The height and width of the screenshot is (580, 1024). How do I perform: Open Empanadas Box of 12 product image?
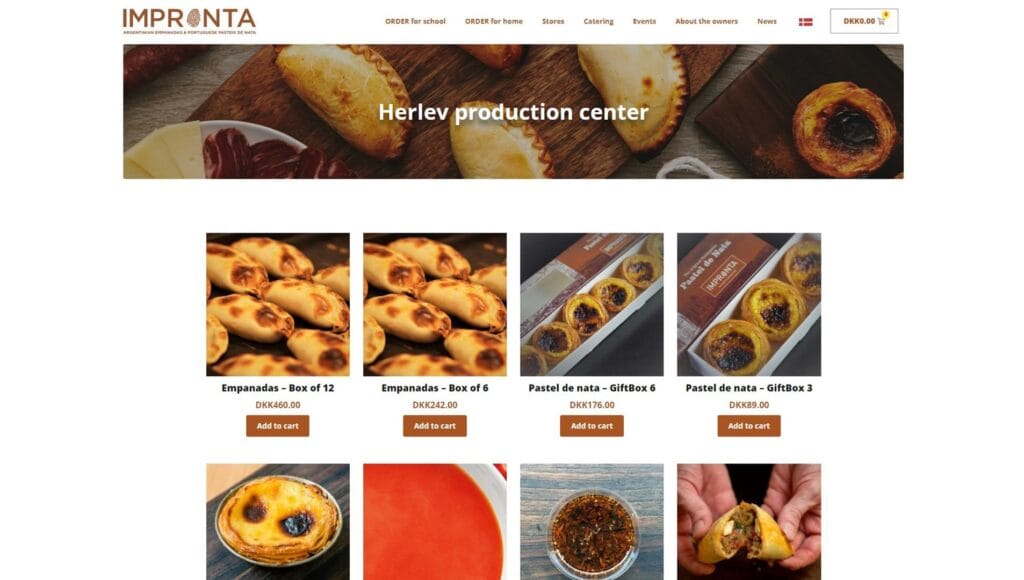coord(278,304)
